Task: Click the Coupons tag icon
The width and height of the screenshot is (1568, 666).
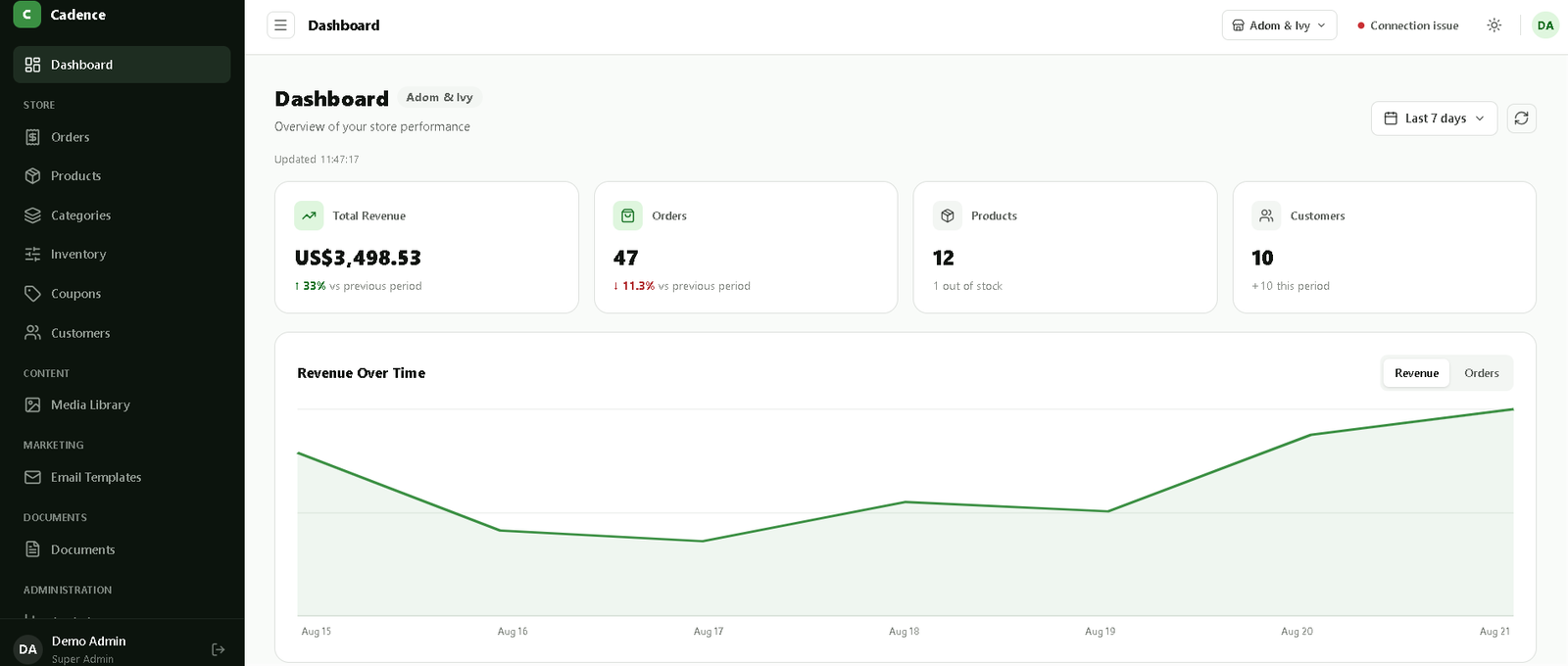Action: click(32, 294)
